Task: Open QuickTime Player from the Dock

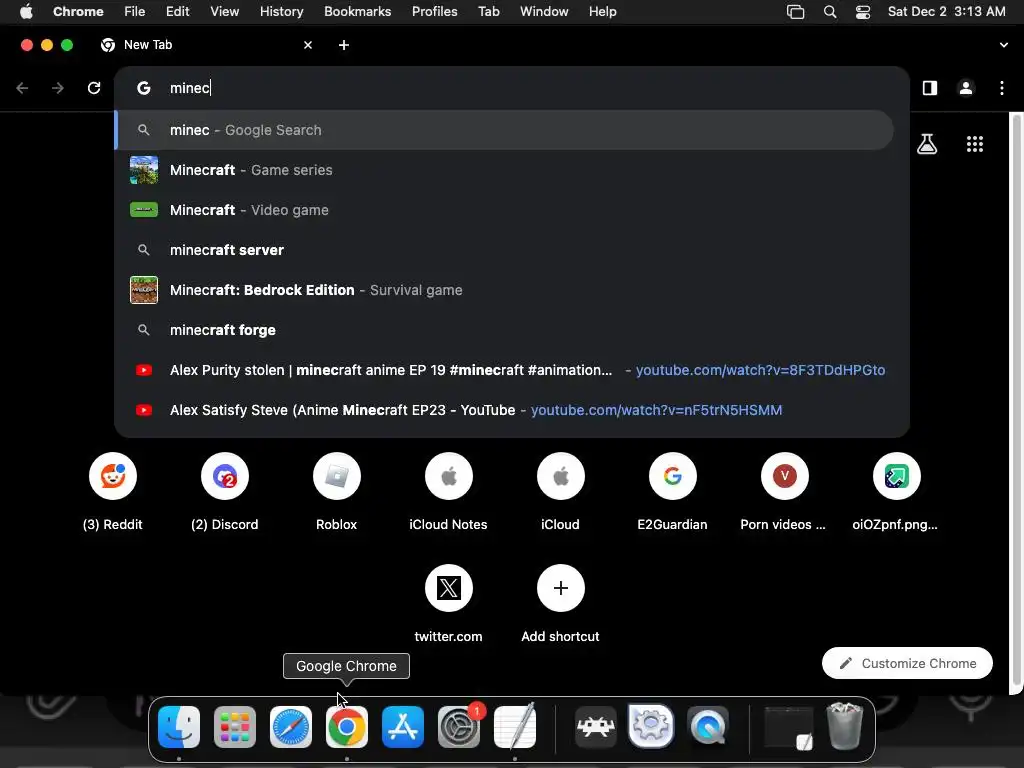Action: coord(708,726)
